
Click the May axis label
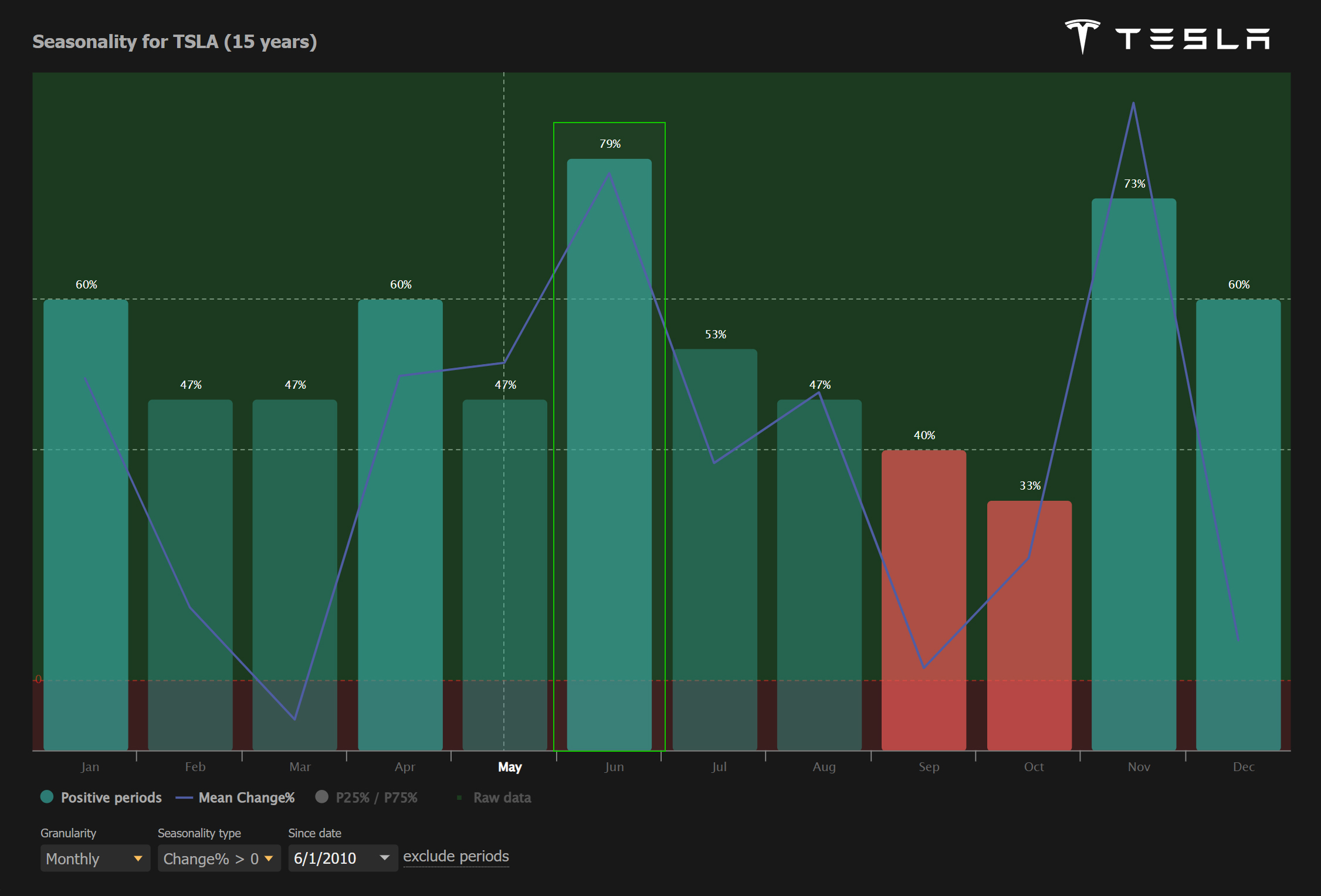click(509, 767)
